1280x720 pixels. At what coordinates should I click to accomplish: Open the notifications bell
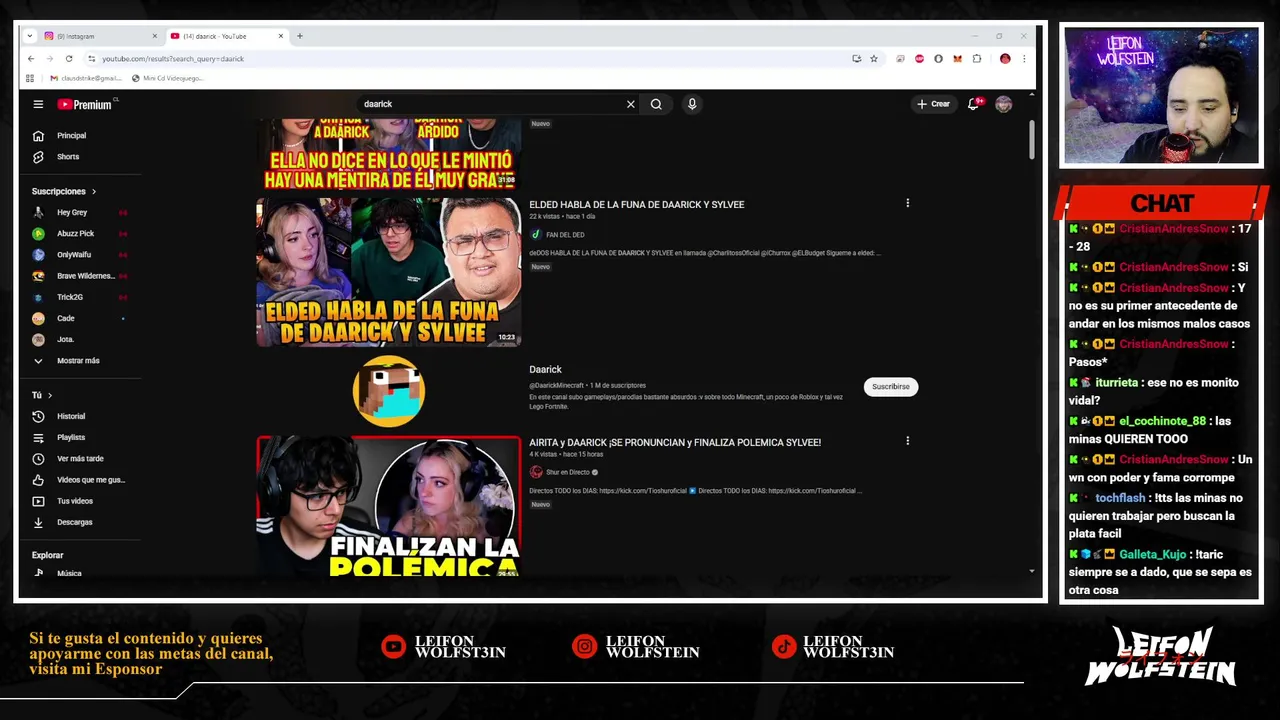pyautogui.click(x=973, y=104)
